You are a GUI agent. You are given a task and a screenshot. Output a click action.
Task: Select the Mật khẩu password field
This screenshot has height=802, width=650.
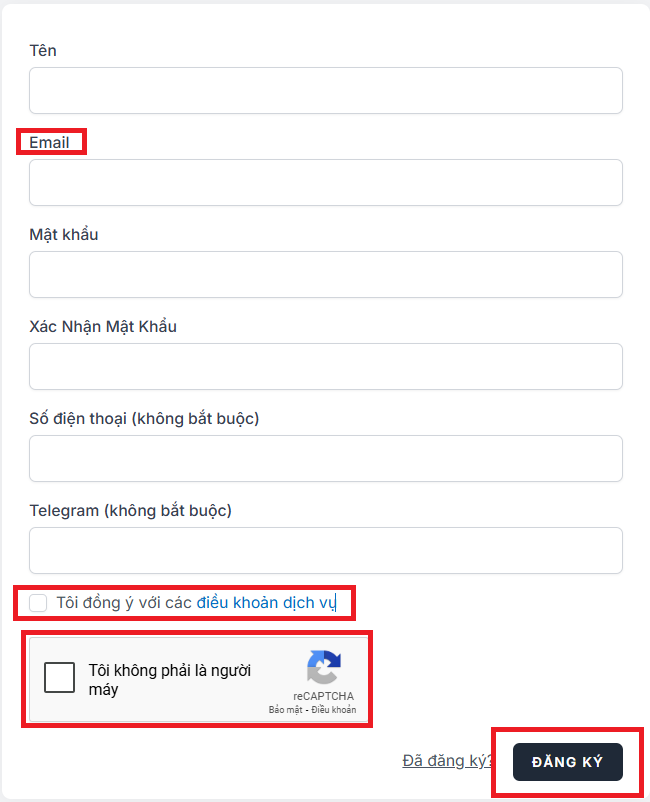(x=326, y=275)
